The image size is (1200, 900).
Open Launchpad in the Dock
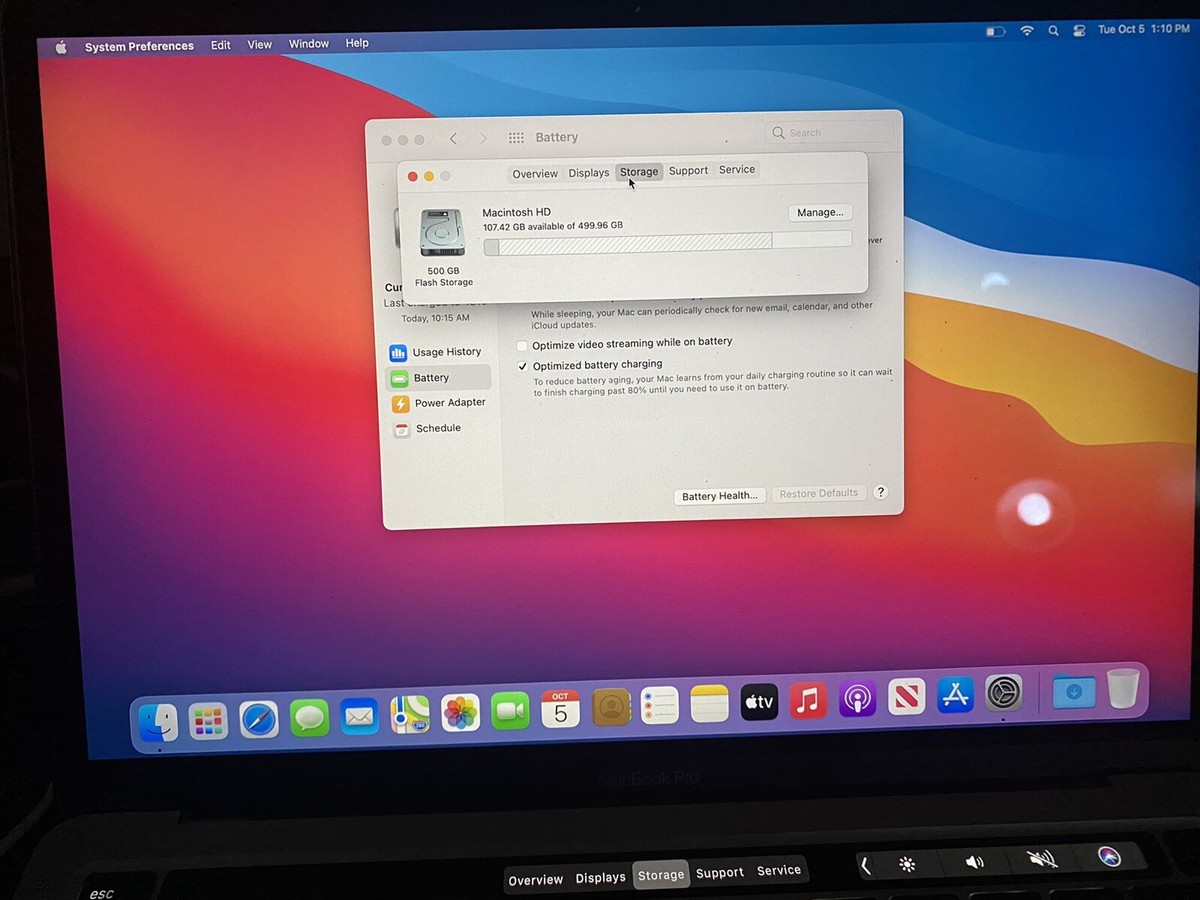(x=208, y=721)
